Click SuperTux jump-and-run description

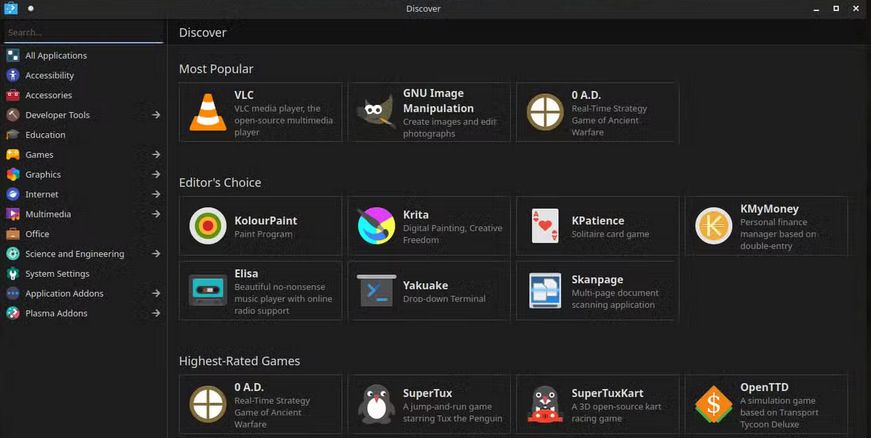click(452, 412)
